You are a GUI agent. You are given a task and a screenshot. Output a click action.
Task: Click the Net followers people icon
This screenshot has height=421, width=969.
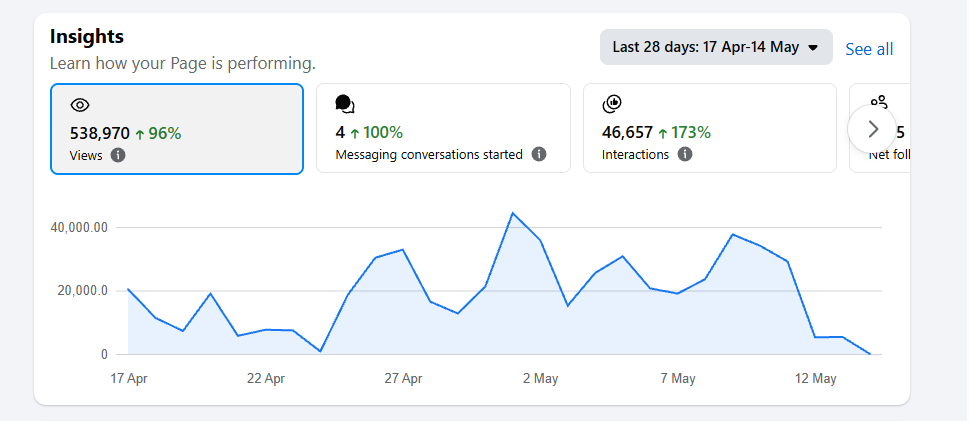click(879, 102)
